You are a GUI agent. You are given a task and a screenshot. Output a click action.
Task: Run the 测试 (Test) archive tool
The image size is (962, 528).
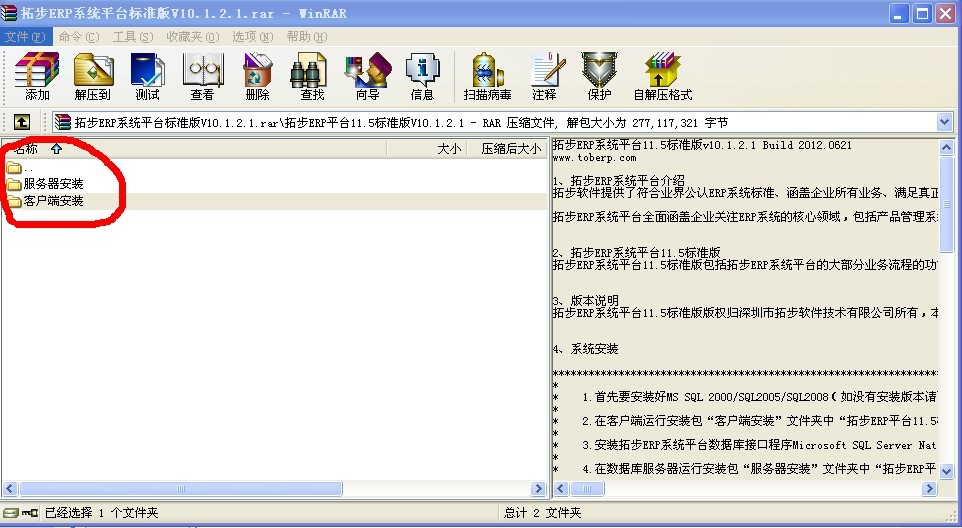pyautogui.click(x=147, y=76)
